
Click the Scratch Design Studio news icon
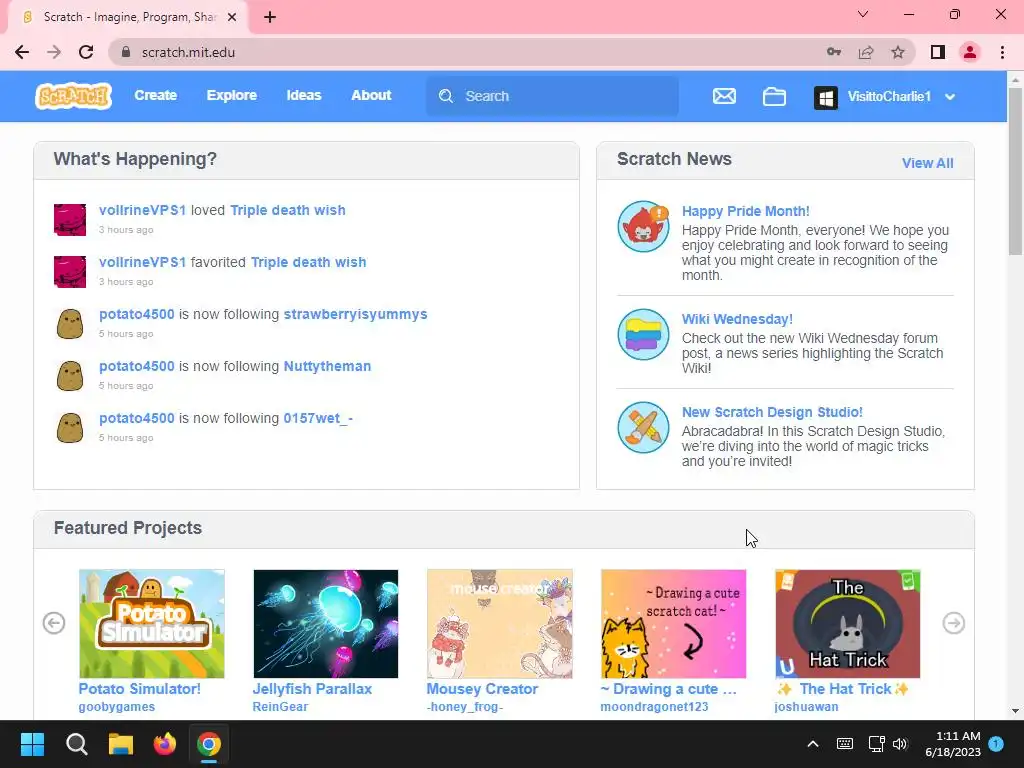tap(643, 427)
